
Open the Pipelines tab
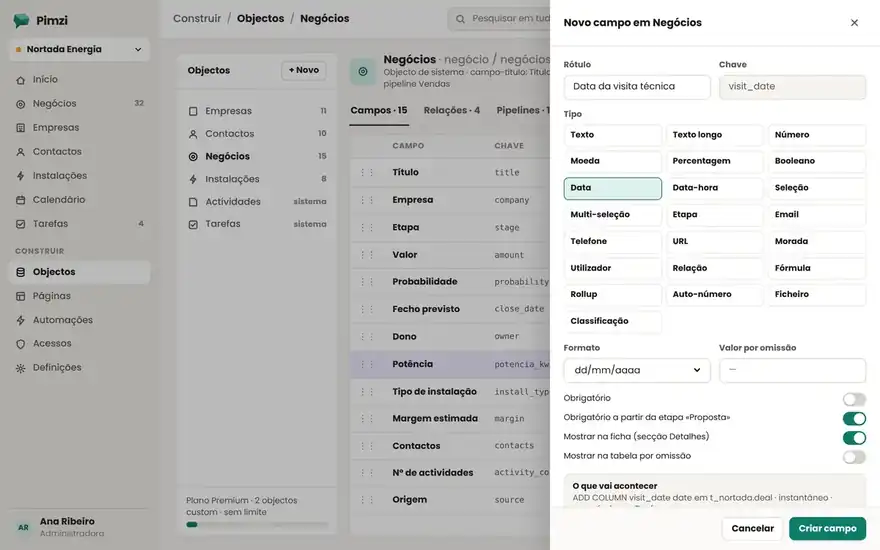[x=522, y=111]
